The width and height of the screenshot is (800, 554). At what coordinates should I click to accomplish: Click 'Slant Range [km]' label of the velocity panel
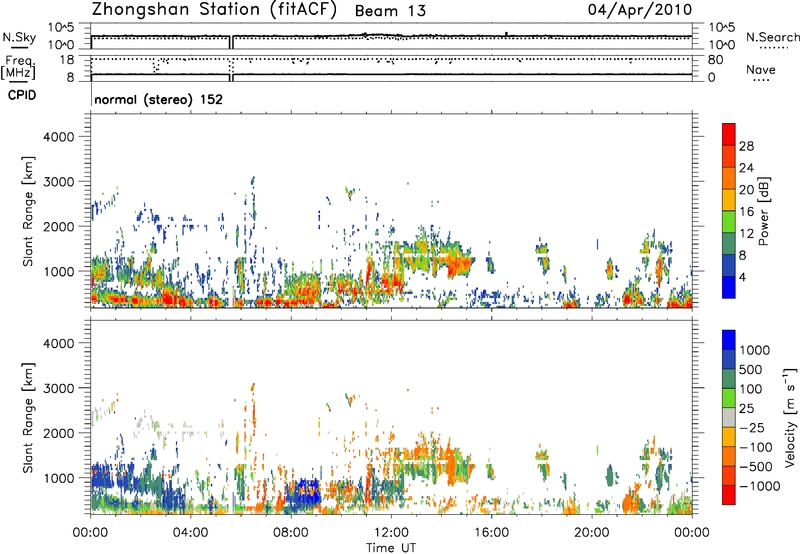click(28, 418)
